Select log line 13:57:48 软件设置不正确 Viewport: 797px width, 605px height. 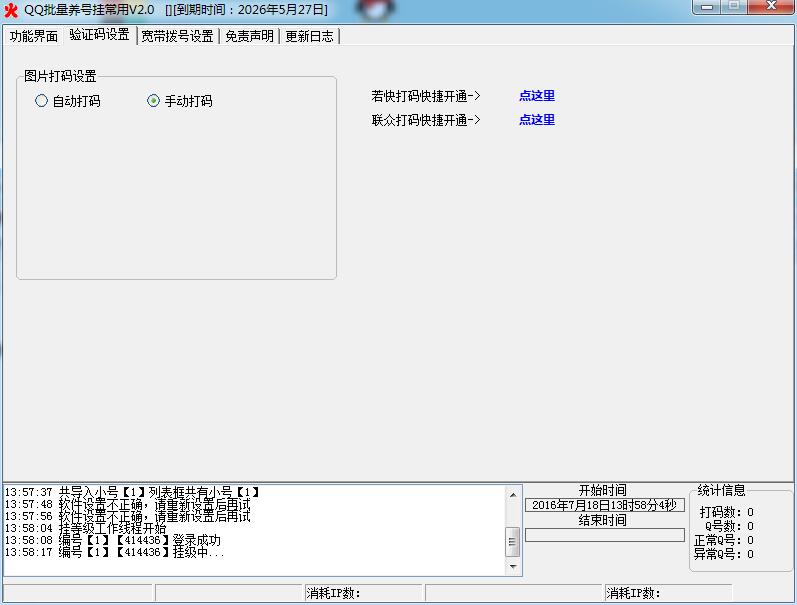point(128,504)
